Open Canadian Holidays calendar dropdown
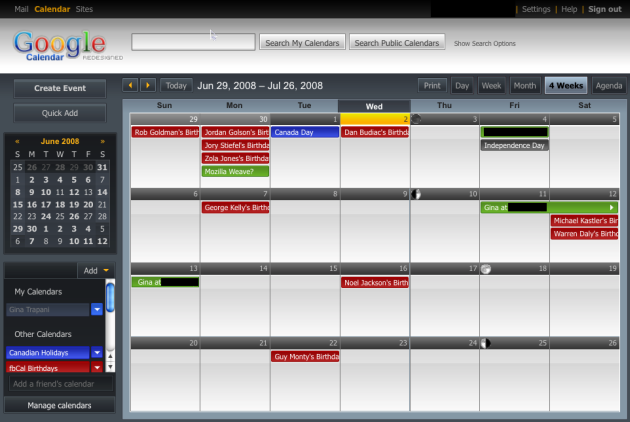The image size is (630, 422). pos(97,352)
